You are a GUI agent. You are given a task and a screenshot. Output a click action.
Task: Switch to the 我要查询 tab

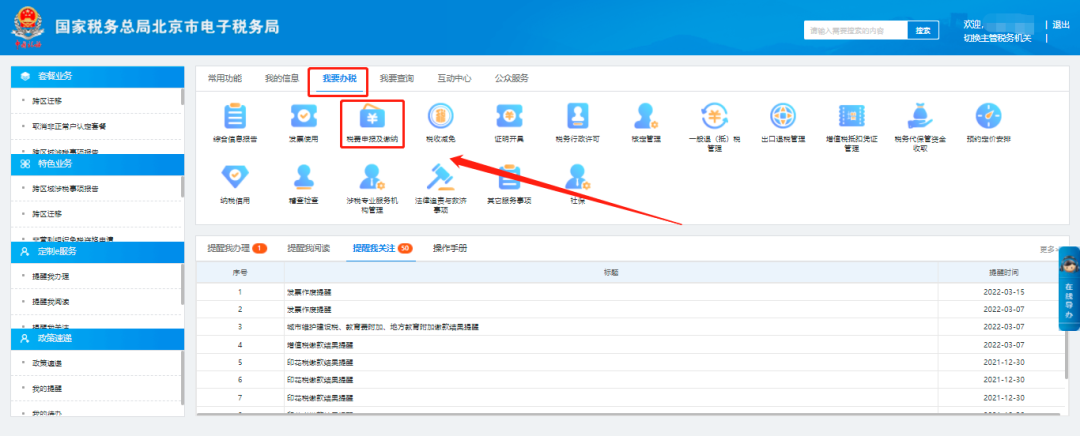397,78
